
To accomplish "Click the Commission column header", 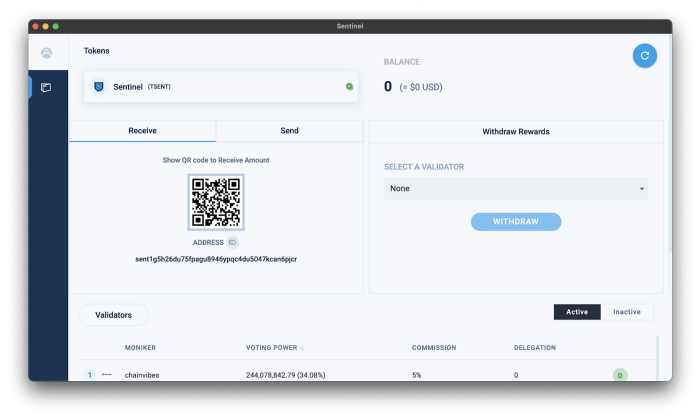I will 433,347.
